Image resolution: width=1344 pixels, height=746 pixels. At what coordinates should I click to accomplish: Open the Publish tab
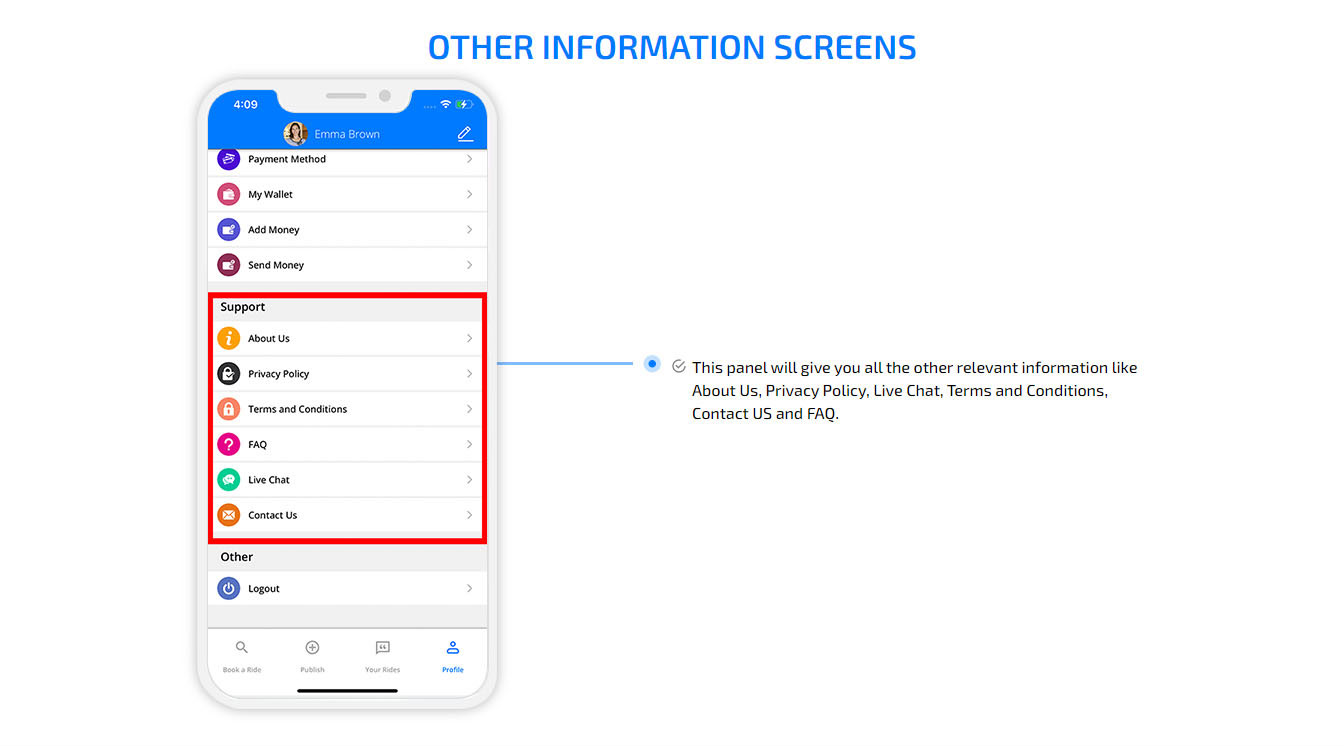(312, 656)
